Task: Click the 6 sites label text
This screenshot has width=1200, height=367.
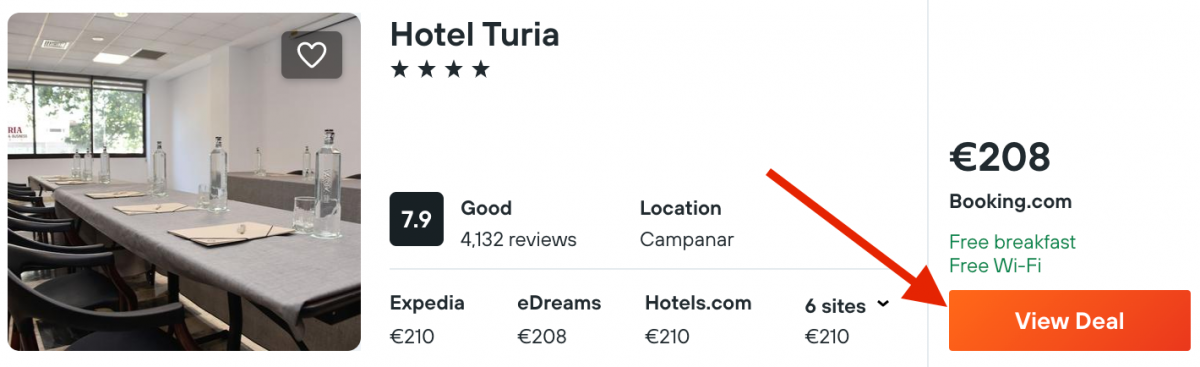Action: pyautogui.click(x=837, y=306)
